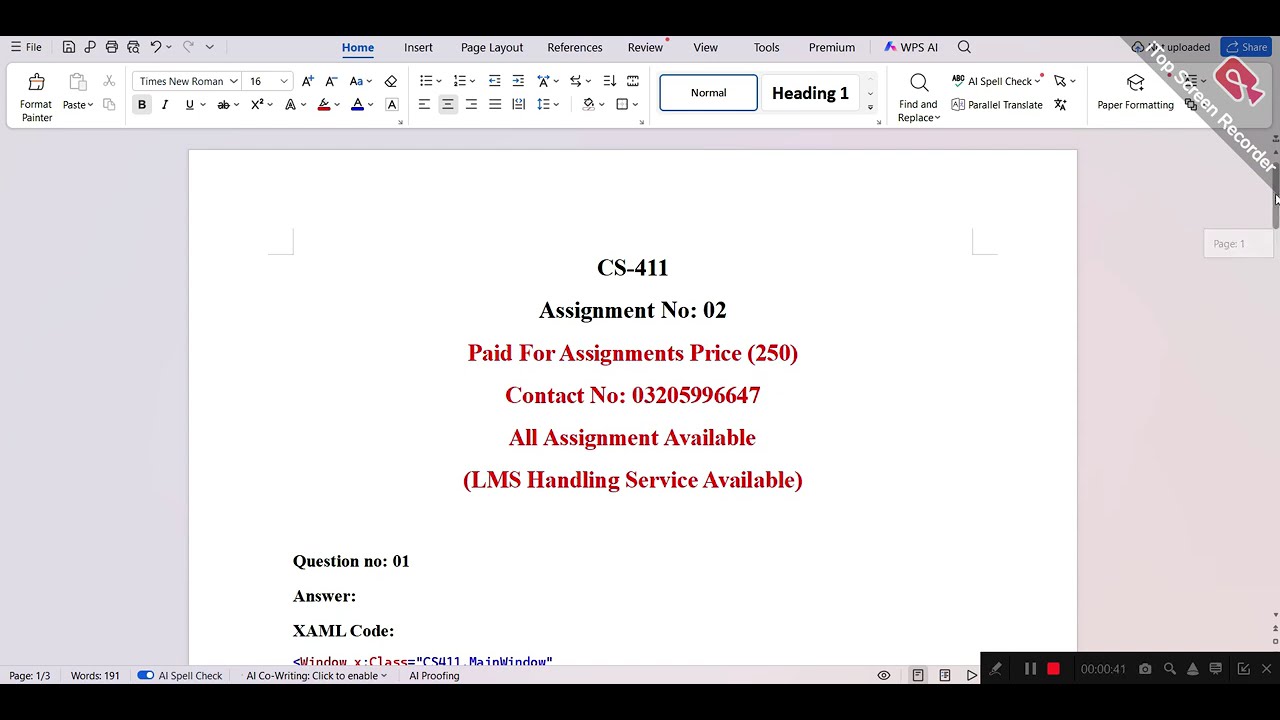
Task: Open the search icon beside WPS AI
Action: tap(964, 47)
